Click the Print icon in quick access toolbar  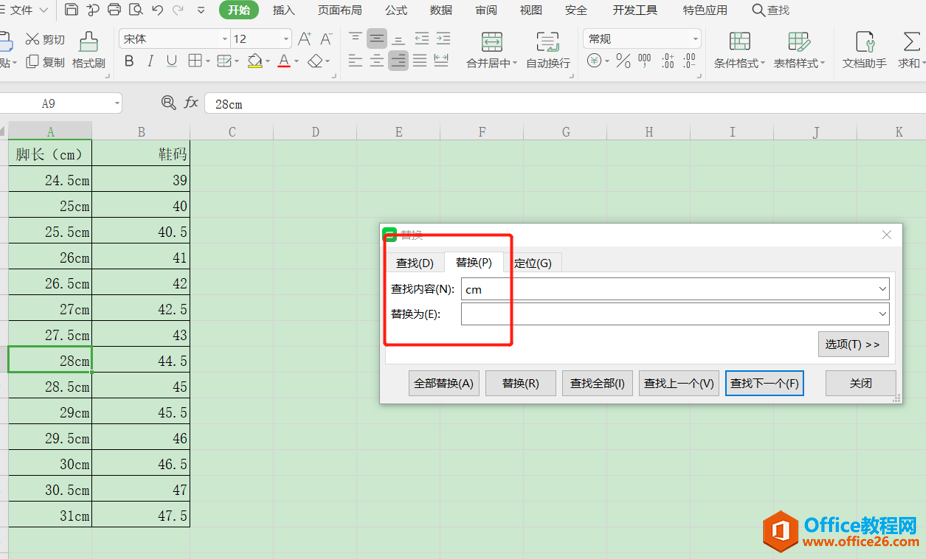(x=114, y=9)
